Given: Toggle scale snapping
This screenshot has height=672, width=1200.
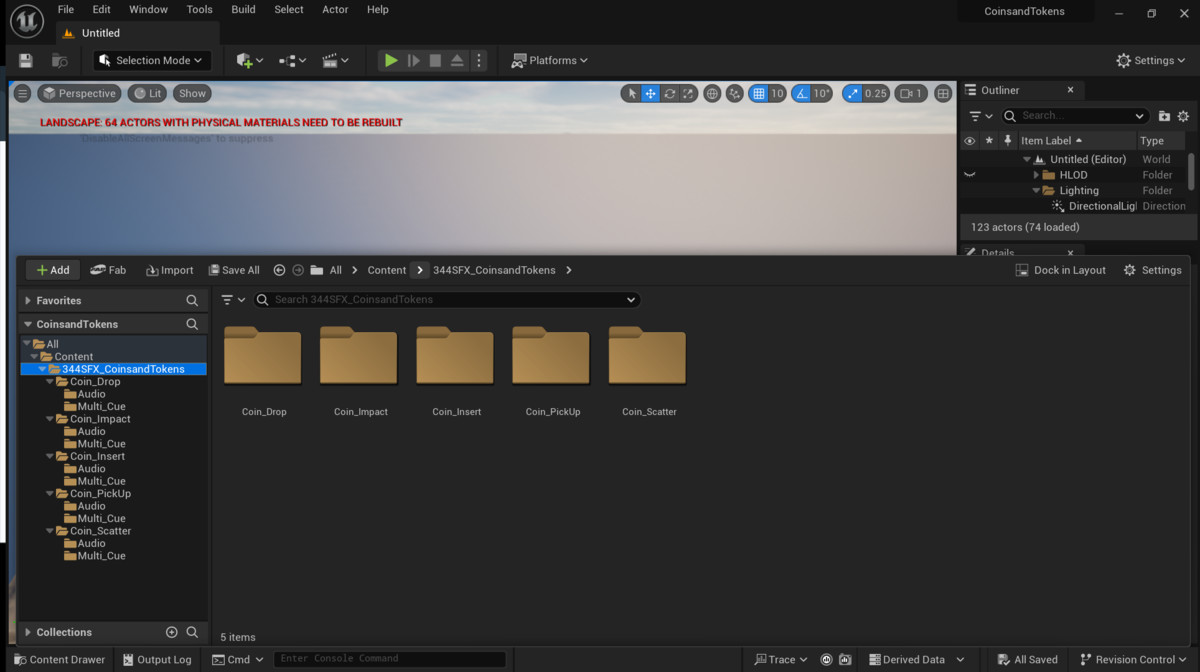Looking at the screenshot, I should tap(852, 94).
